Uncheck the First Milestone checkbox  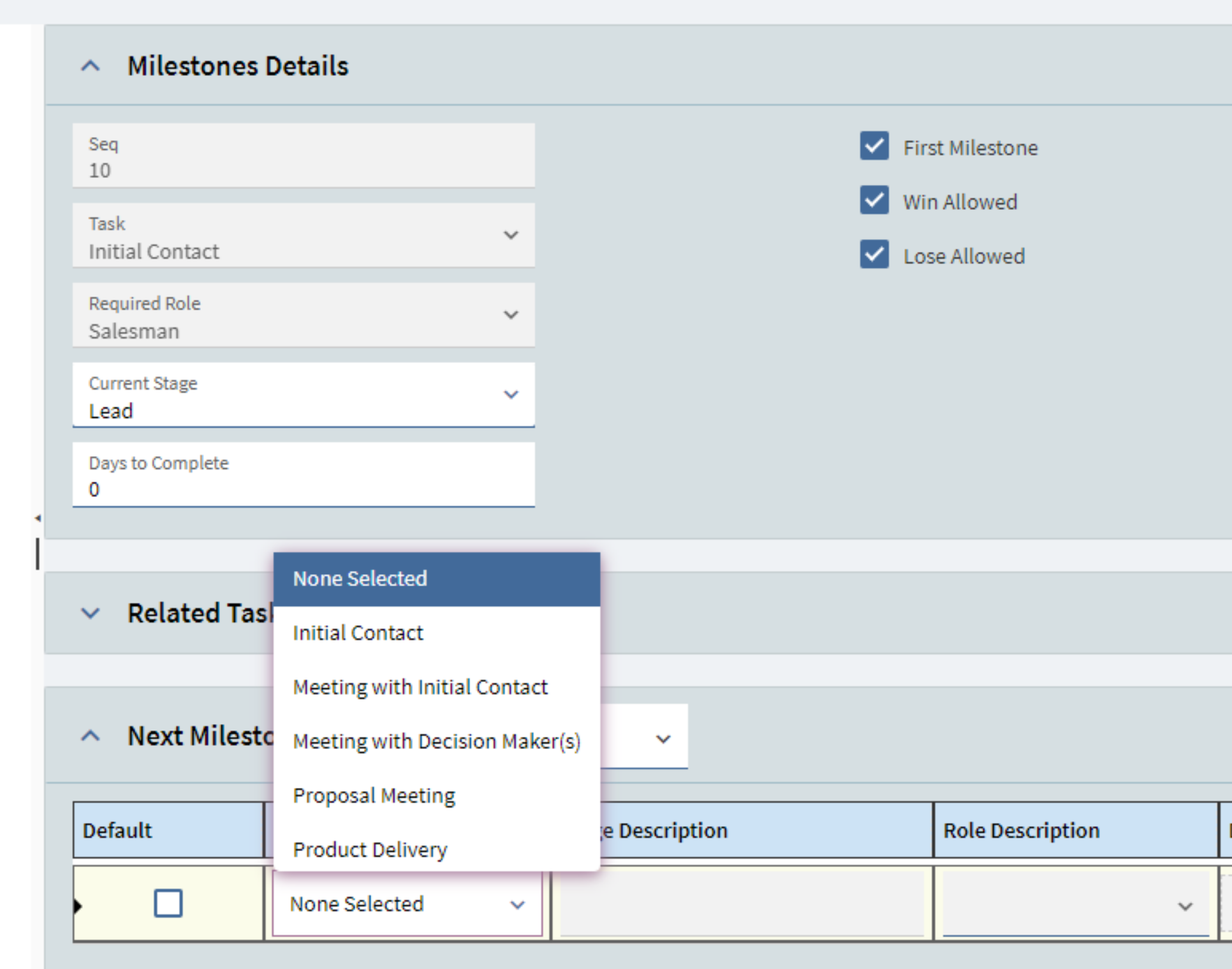tap(874, 146)
